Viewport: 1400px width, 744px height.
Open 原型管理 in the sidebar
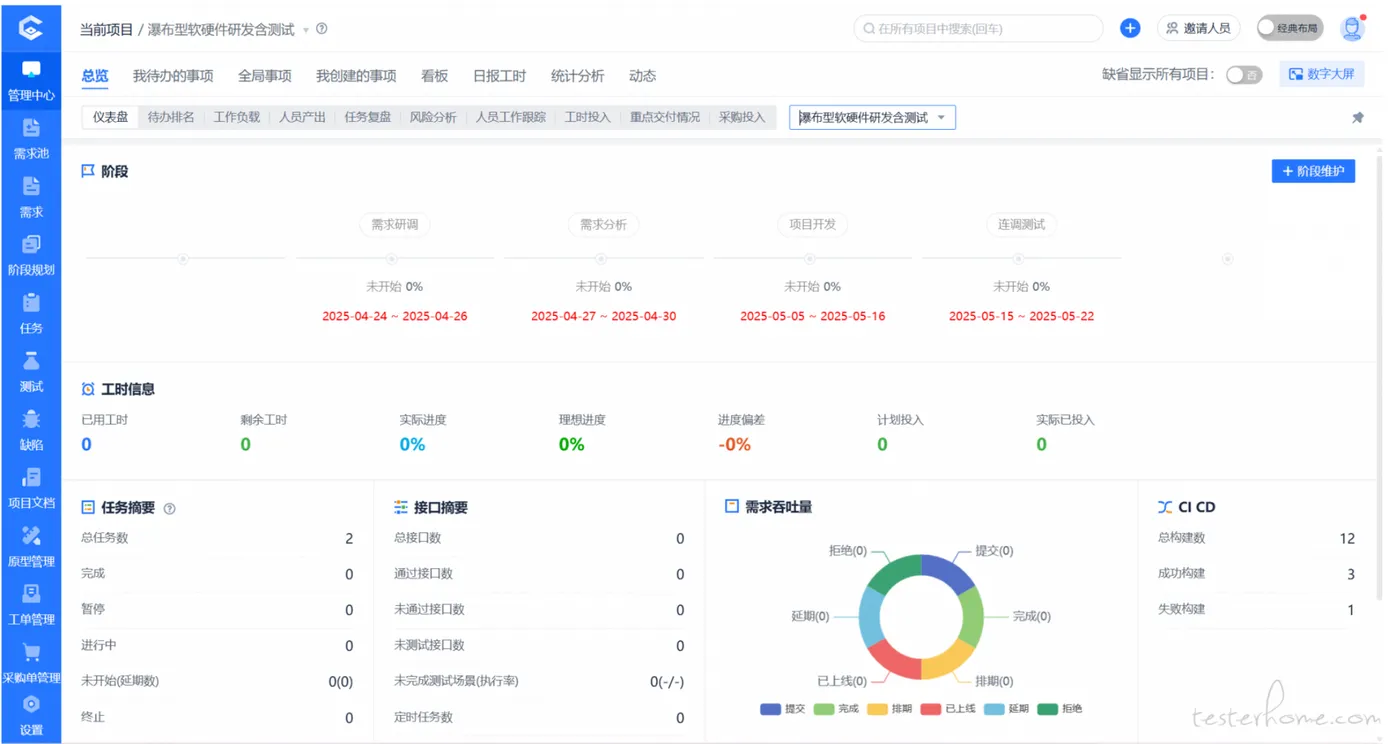31,536
